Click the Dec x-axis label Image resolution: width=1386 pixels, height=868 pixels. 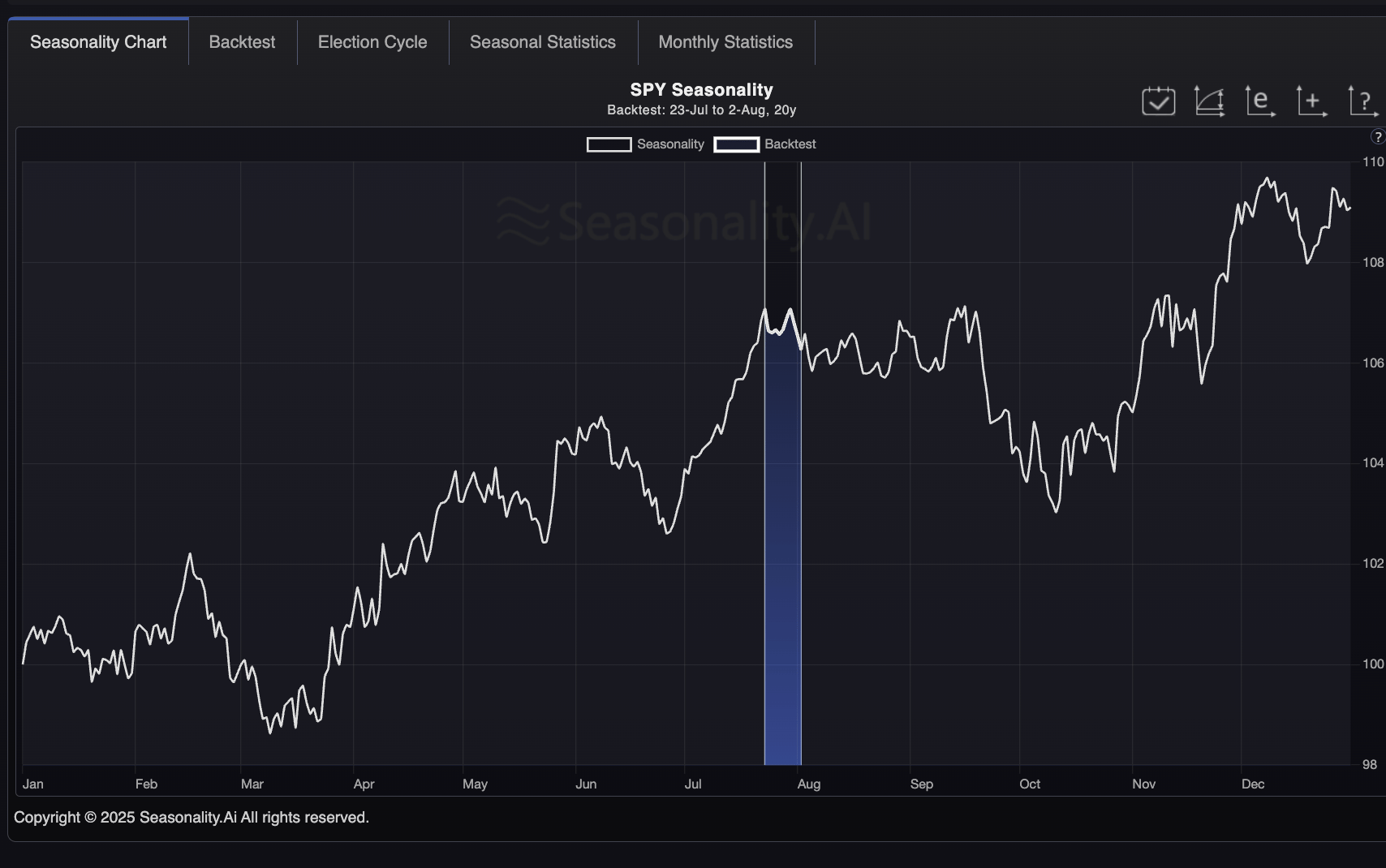[x=1253, y=784]
